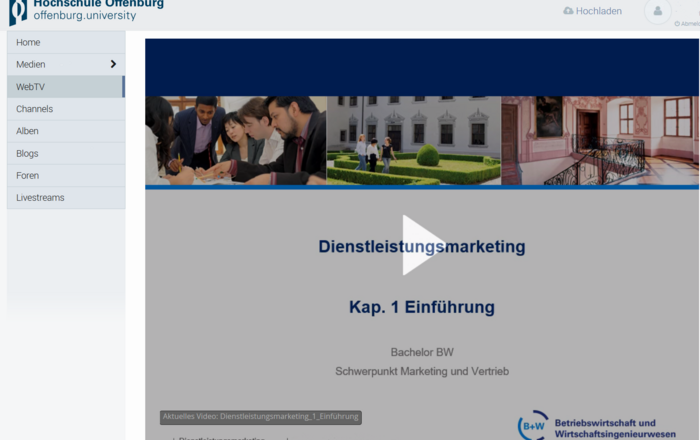This screenshot has width=700, height=440.
Task: Open Channels in the sidebar
Action: (66, 109)
